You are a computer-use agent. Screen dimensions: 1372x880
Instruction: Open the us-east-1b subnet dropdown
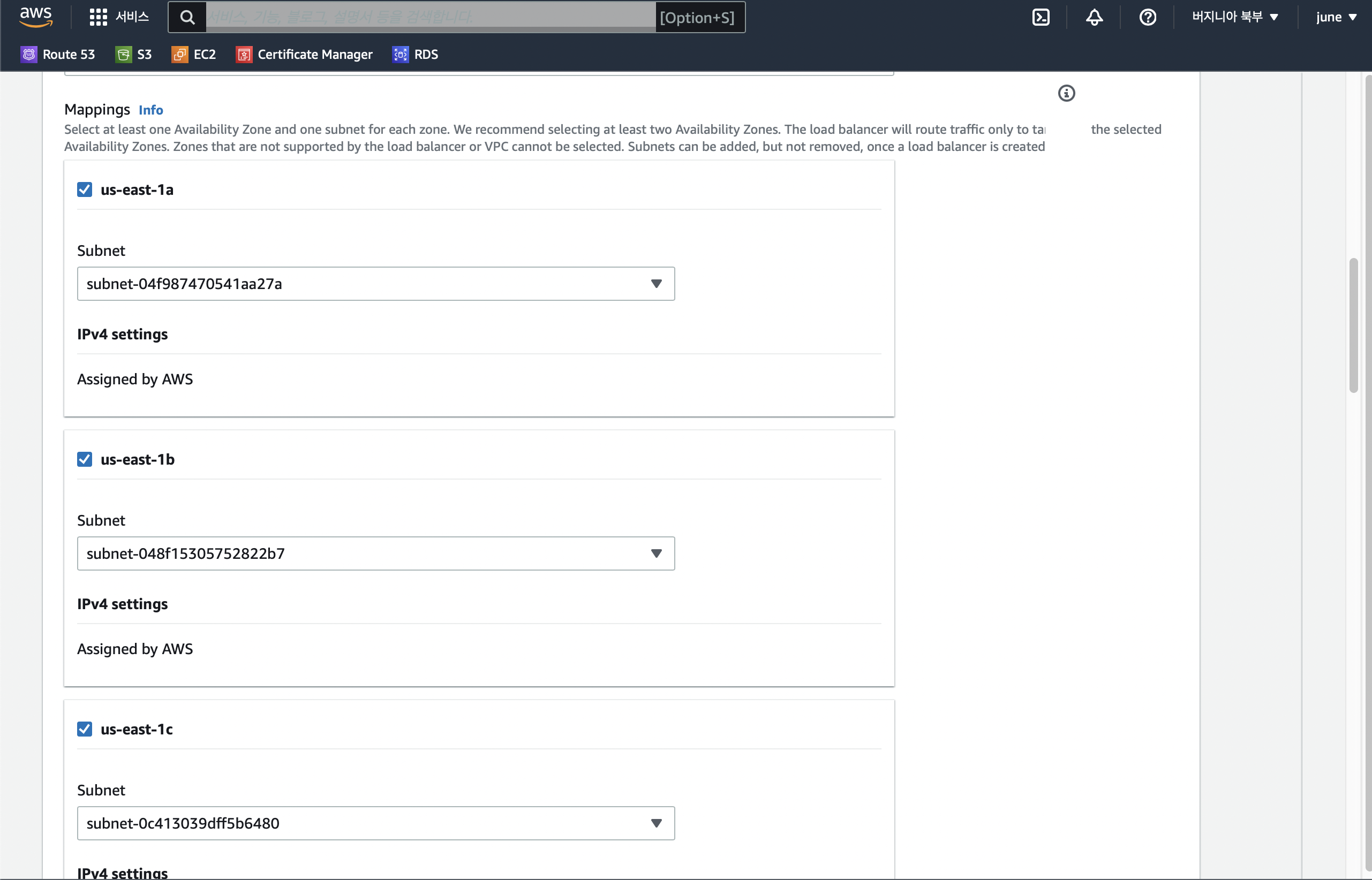click(x=375, y=553)
